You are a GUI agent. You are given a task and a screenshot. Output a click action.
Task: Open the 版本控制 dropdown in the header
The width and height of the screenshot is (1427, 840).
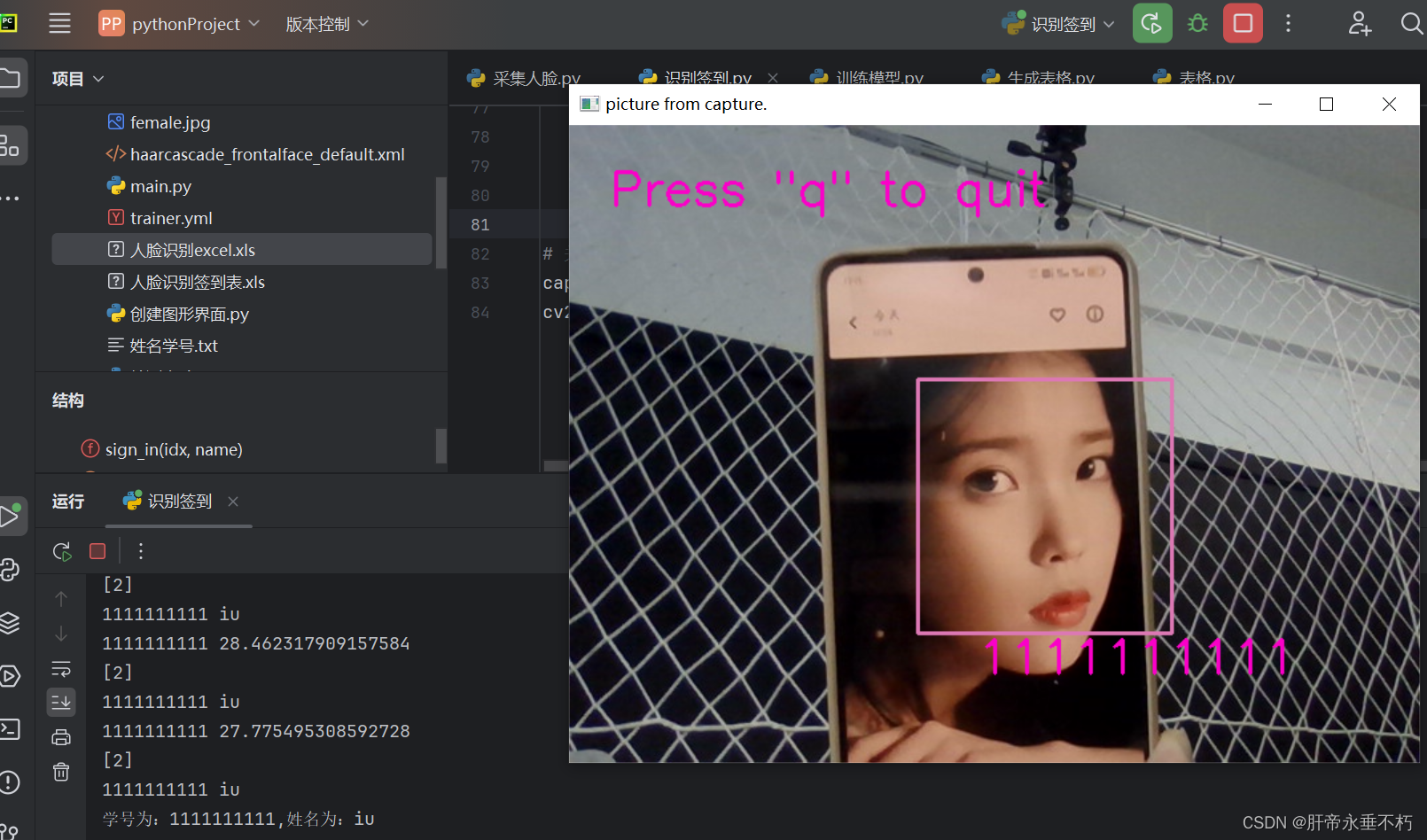326,24
